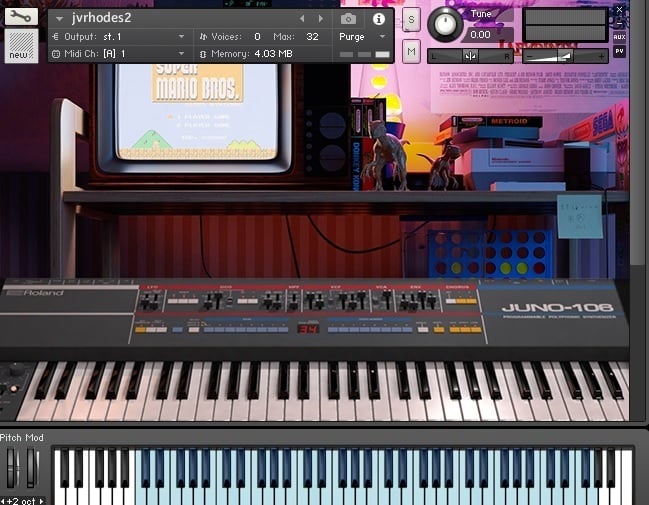This screenshot has height=505, width=649.
Task: Click the Juno-106 ENV sliders
Action: [x=418, y=300]
